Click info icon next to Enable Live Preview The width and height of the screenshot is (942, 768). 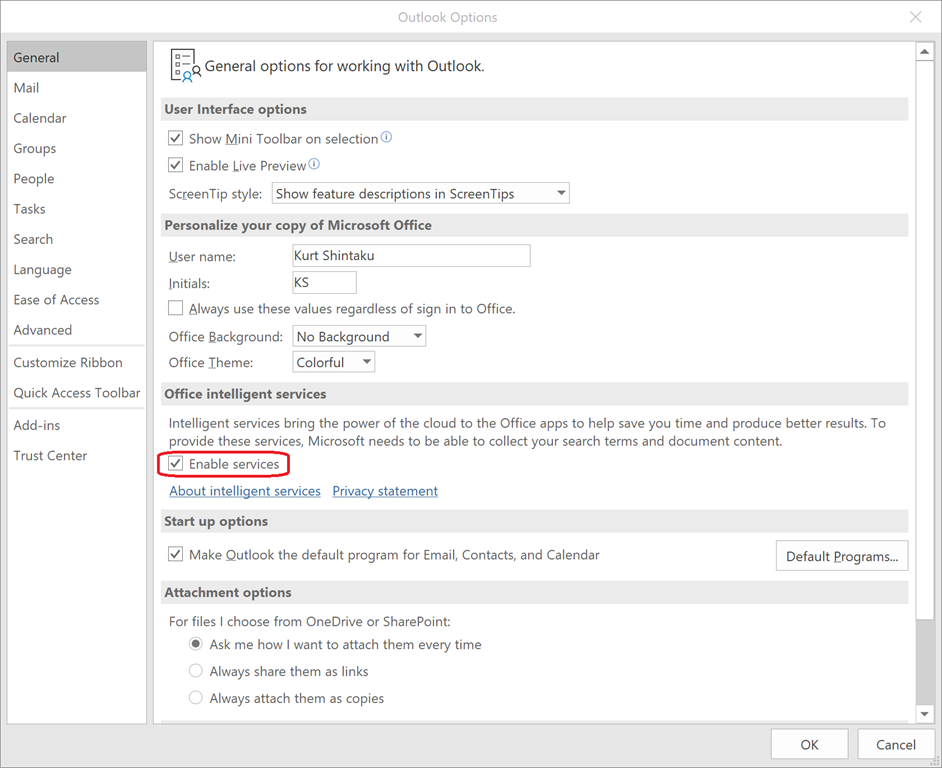tap(314, 164)
